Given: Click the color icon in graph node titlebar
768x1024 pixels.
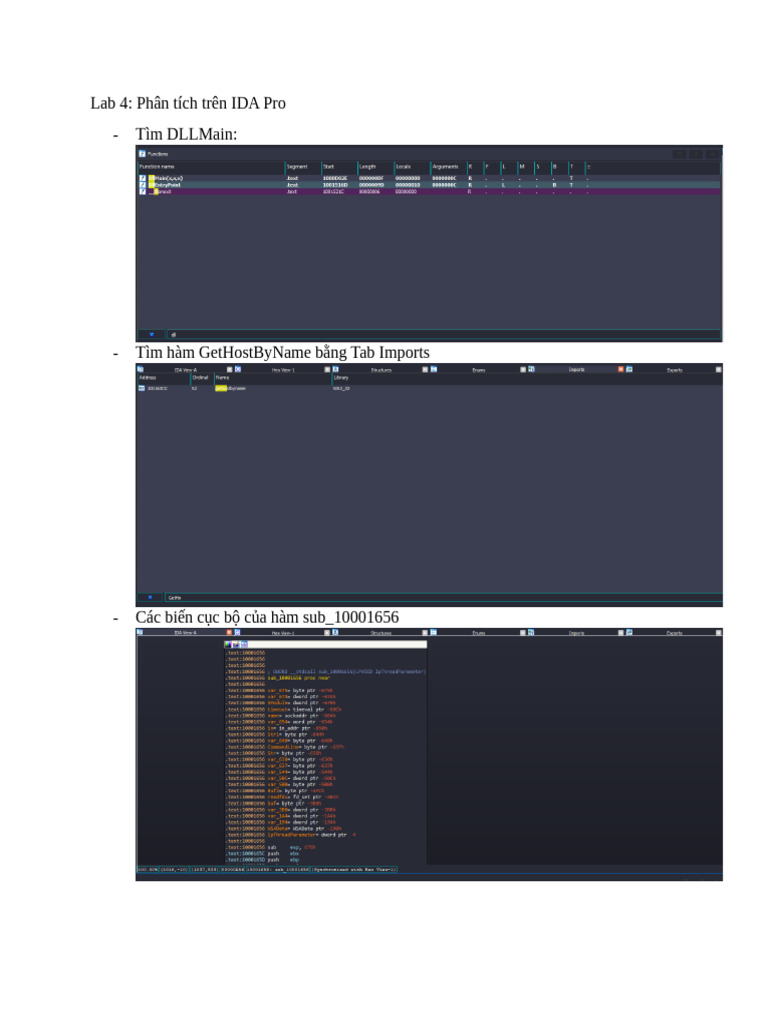Looking at the screenshot, I should [x=227, y=645].
